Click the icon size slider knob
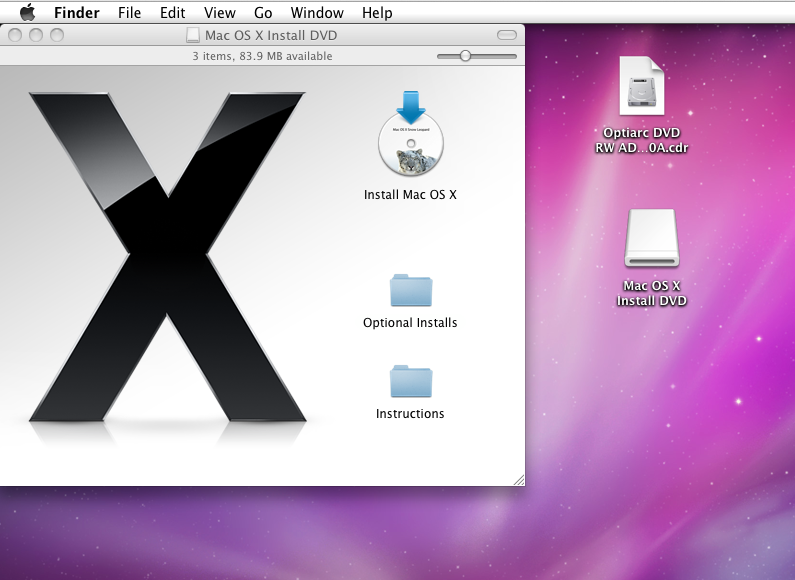The width and height of the screenshot is (795, 580). (465, 56)
